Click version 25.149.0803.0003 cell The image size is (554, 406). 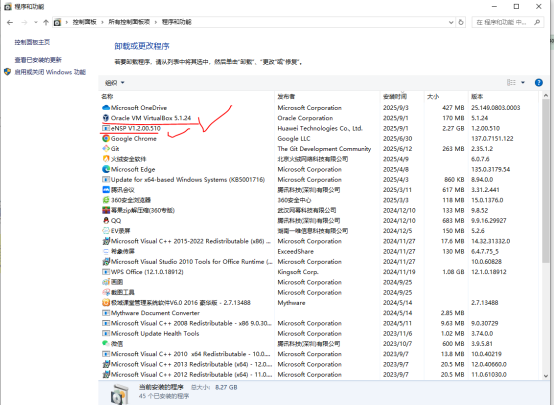point(495,107)
